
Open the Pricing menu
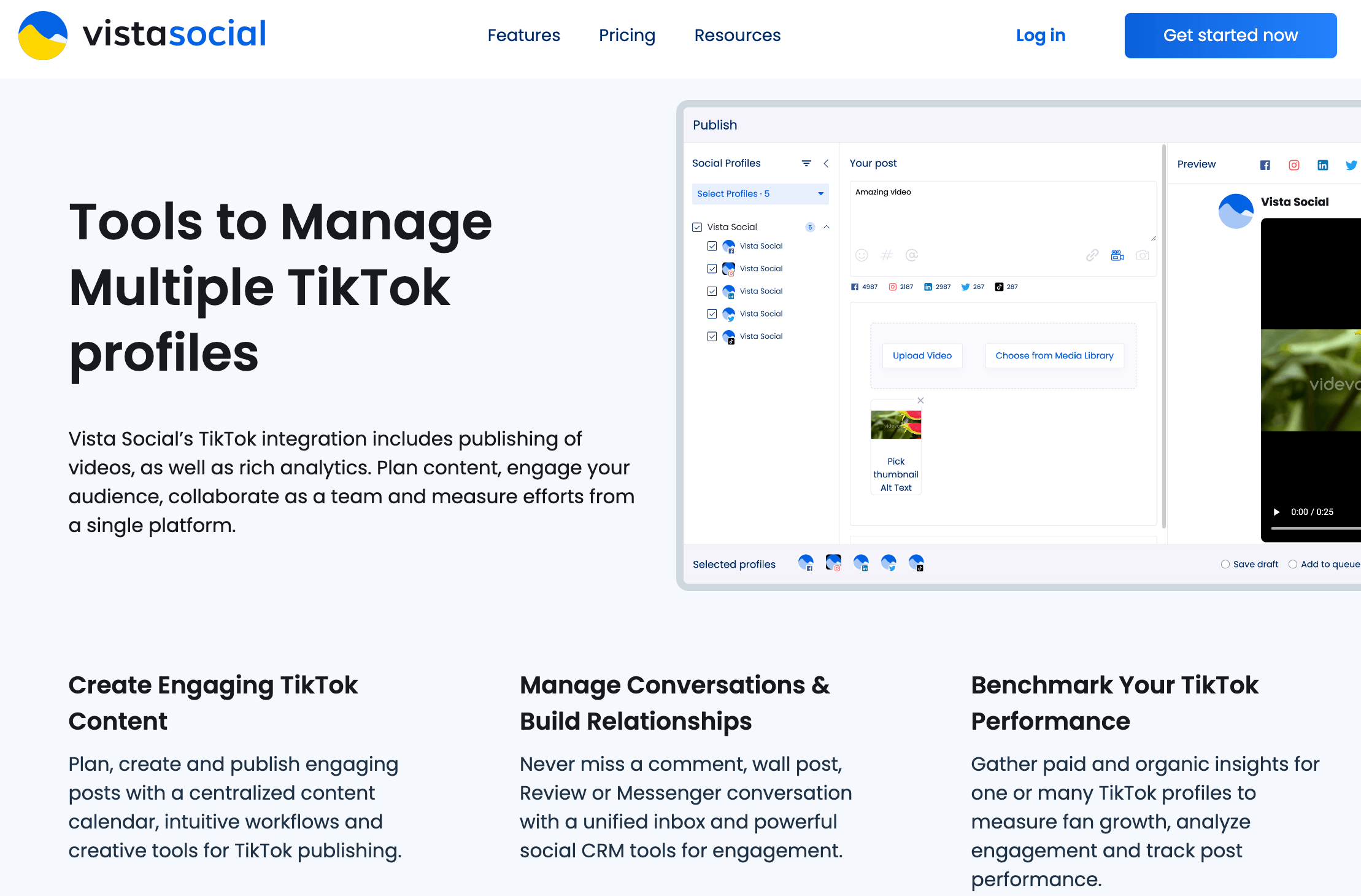coord(627,35)
